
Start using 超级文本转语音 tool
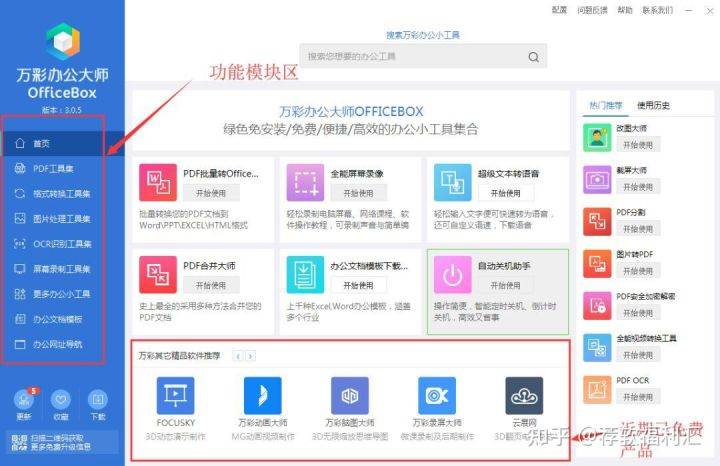506,193
